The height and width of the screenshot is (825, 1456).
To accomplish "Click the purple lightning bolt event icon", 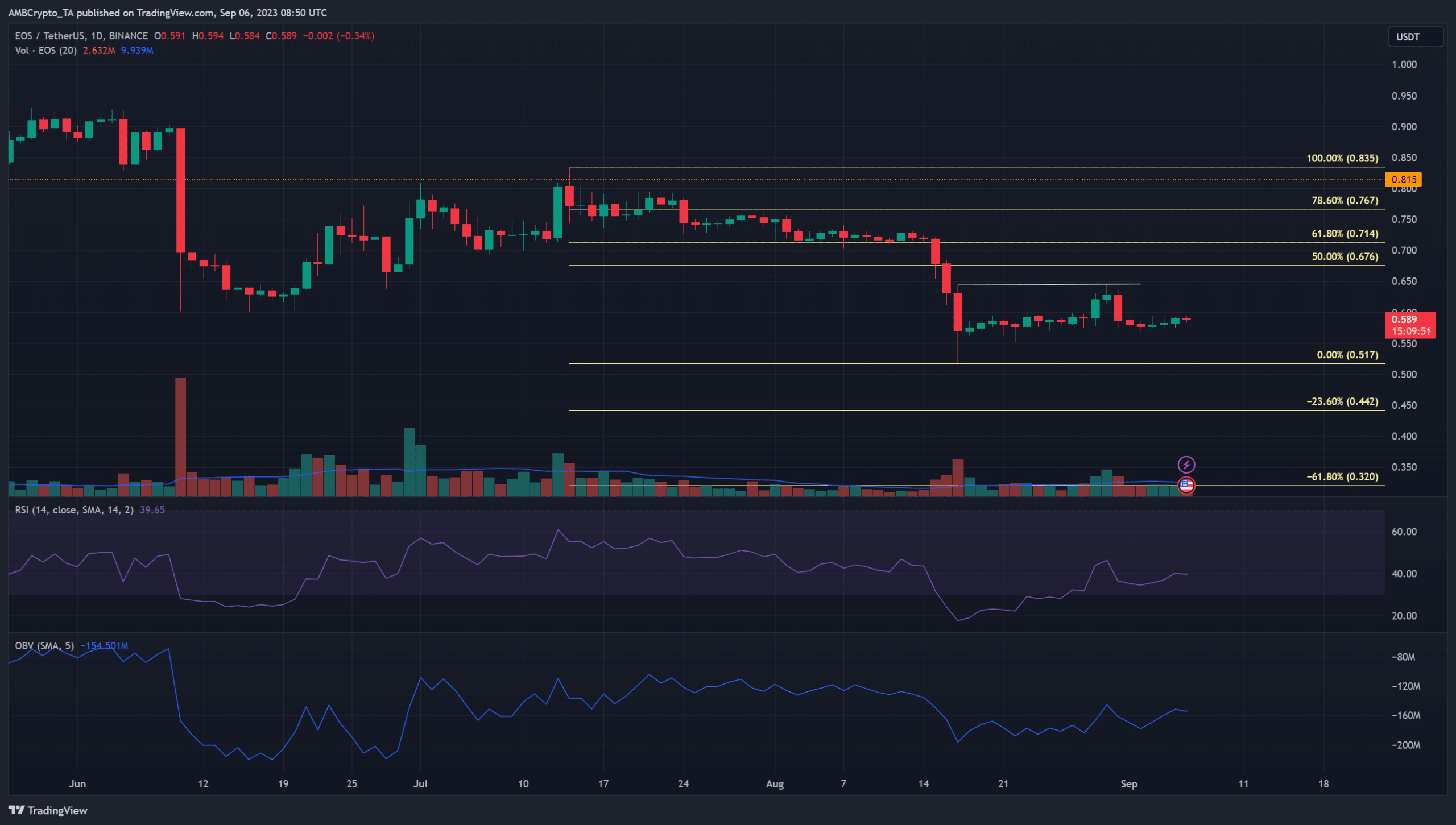I will [x=1186, y=465].
